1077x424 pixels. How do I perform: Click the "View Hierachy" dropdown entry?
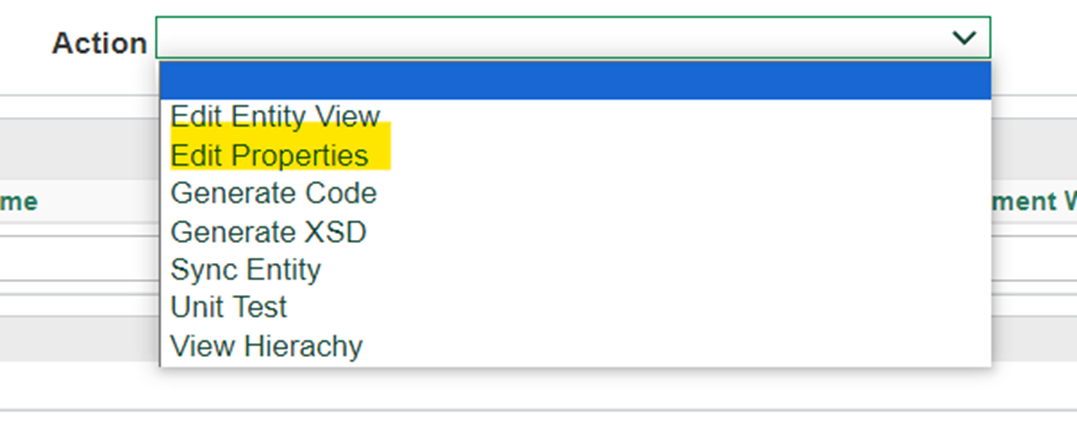coord(266,346)
